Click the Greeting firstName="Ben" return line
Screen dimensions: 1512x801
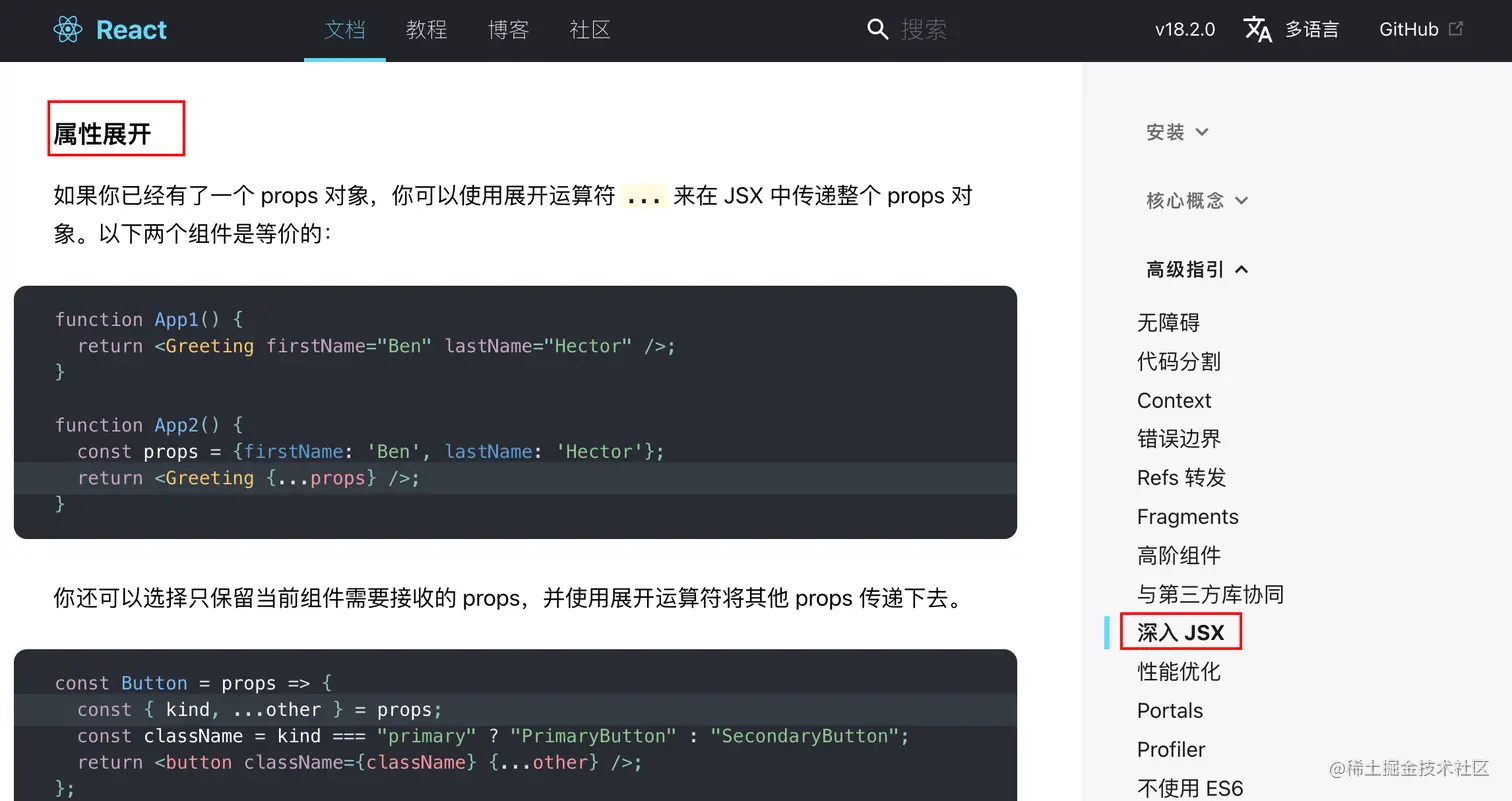(x=377, y=346)
